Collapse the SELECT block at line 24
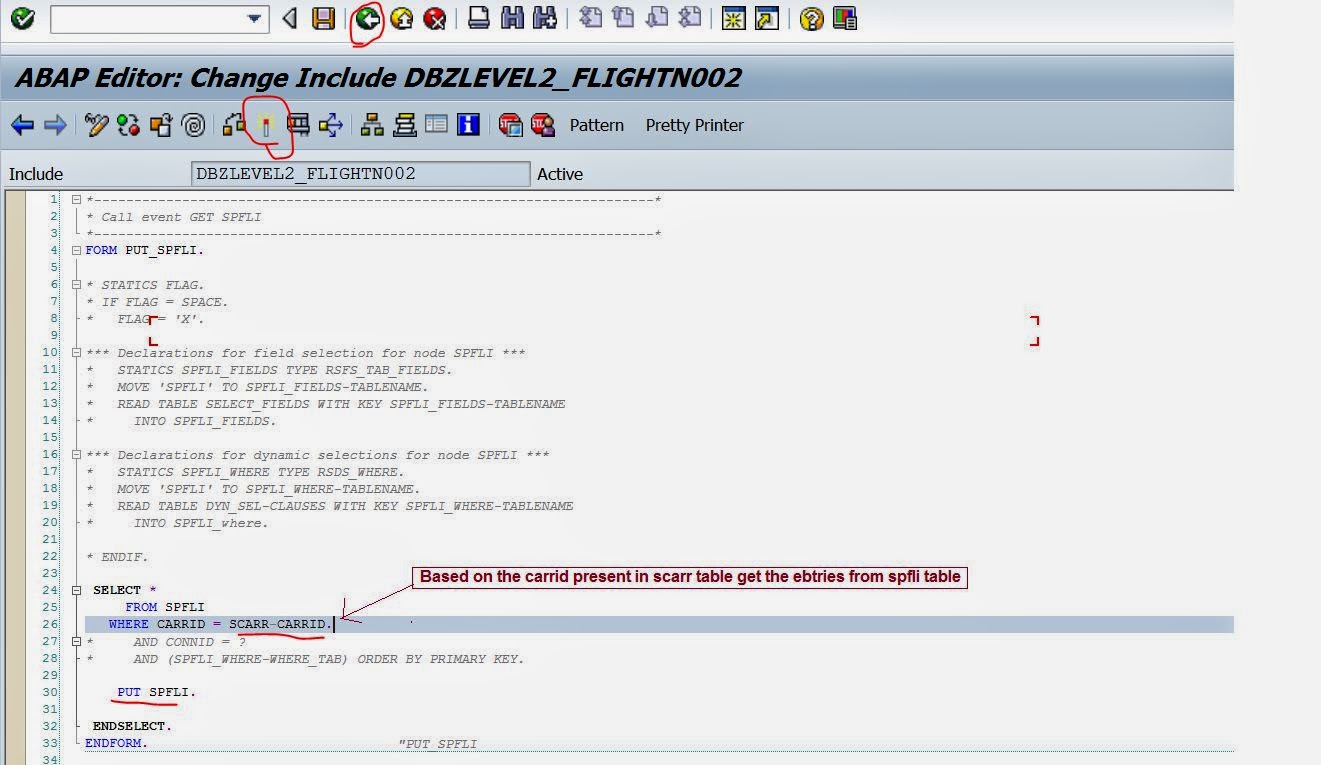This screenshot has width=1321, height=765. (77, 590)
